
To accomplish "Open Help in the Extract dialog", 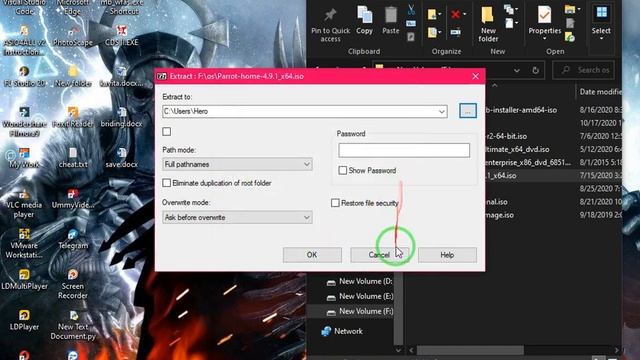I will click(447, 255).
